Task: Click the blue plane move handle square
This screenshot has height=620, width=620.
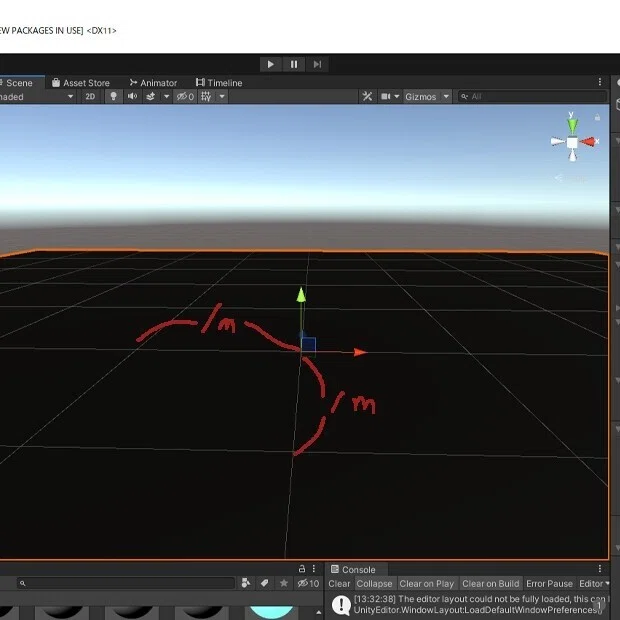Action: click(x=308, y=344)
